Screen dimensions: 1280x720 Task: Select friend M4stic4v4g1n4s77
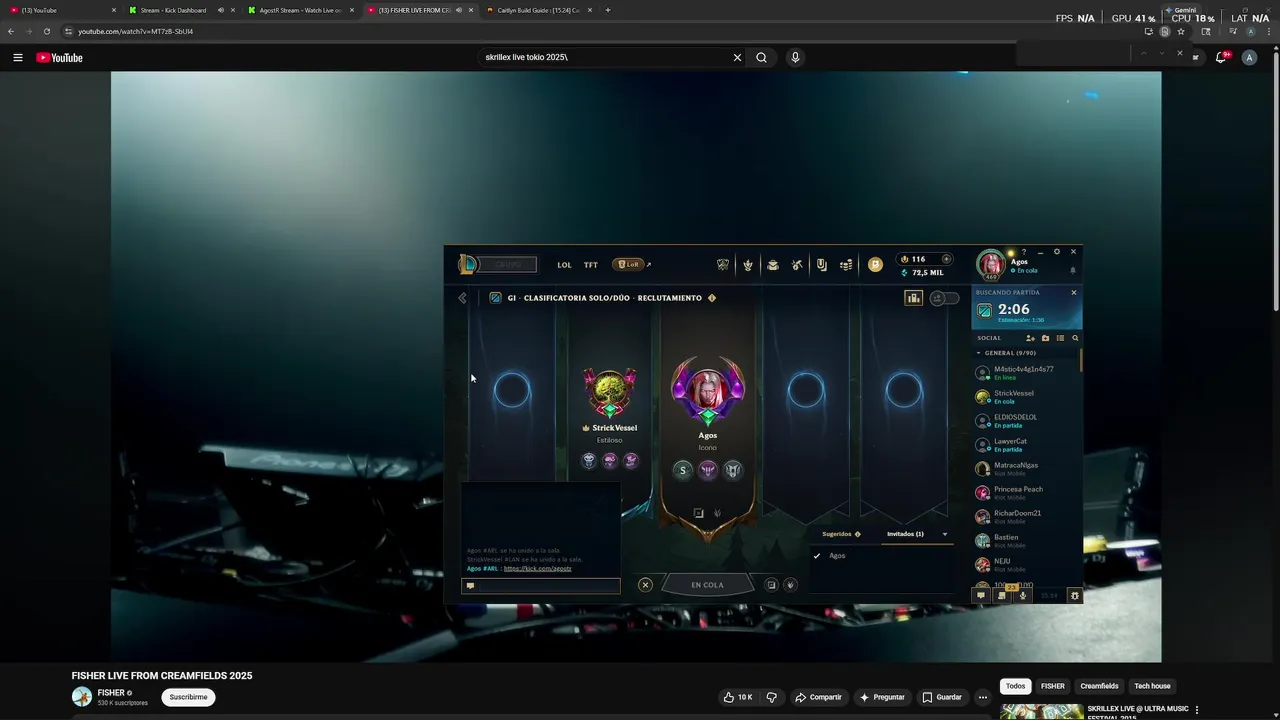[1026, 372]
